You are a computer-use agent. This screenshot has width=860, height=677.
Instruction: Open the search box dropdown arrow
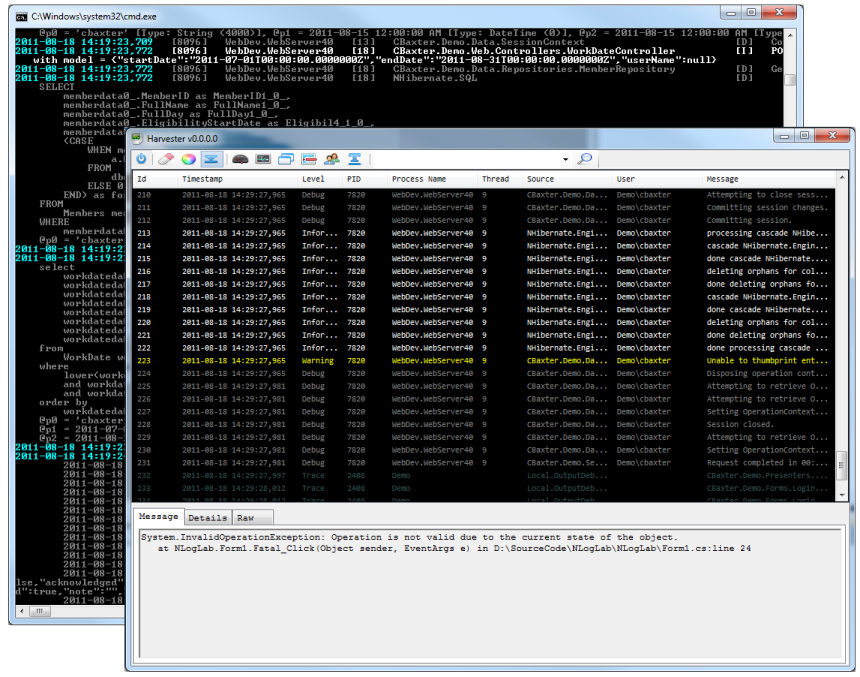click(x=565, y=160)
